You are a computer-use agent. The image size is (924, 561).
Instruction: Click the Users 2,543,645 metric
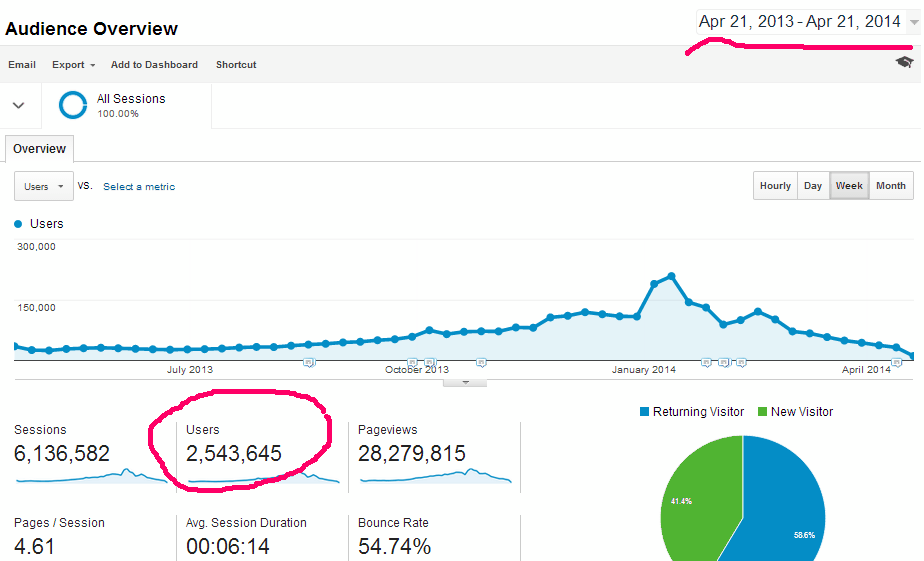pos(234,453)
